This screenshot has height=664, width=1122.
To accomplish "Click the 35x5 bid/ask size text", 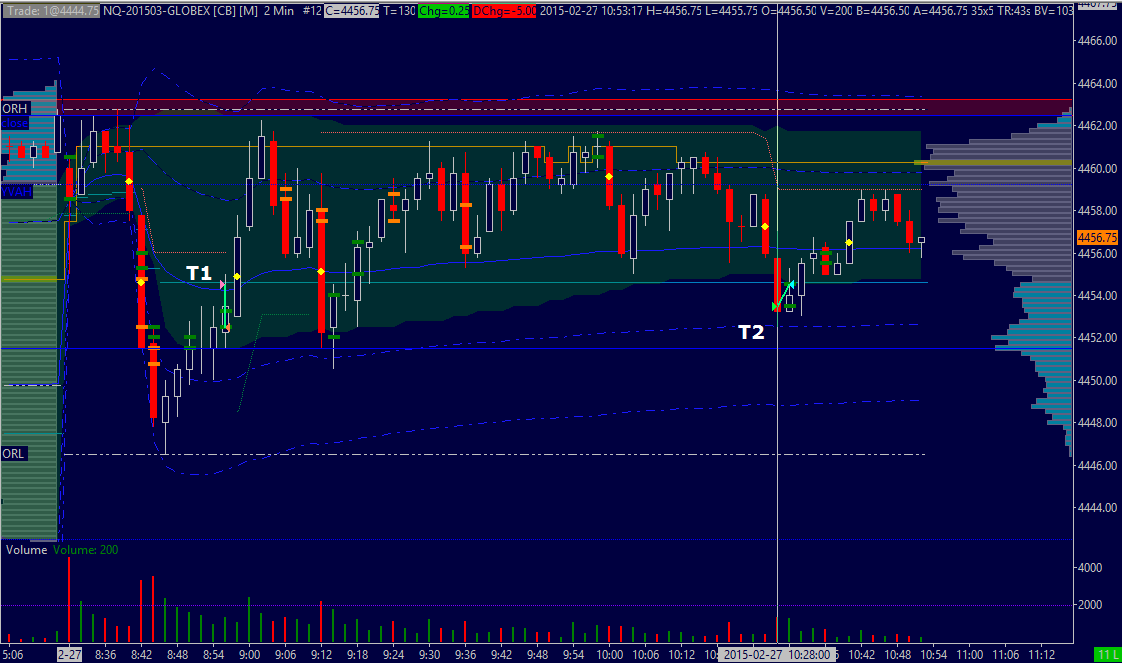I will click(981, 11).
